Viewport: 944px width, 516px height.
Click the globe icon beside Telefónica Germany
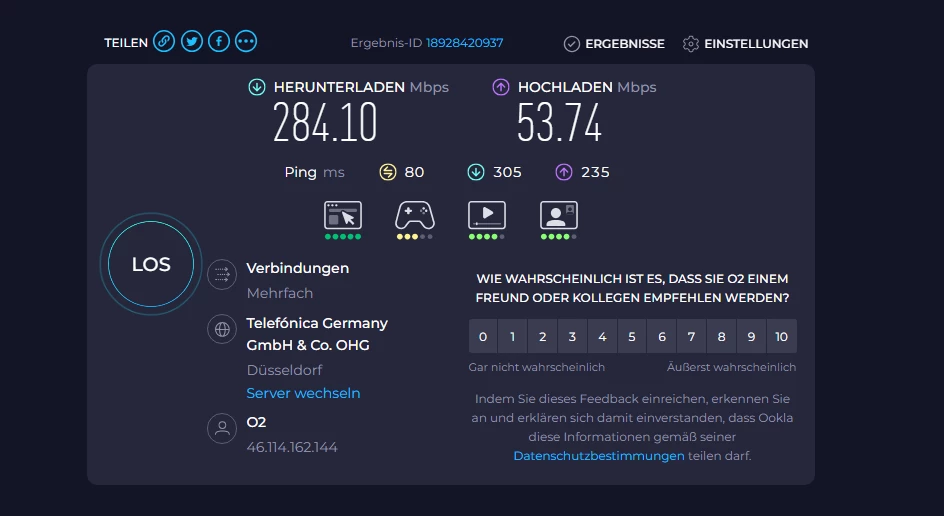[x=221, y=329]
